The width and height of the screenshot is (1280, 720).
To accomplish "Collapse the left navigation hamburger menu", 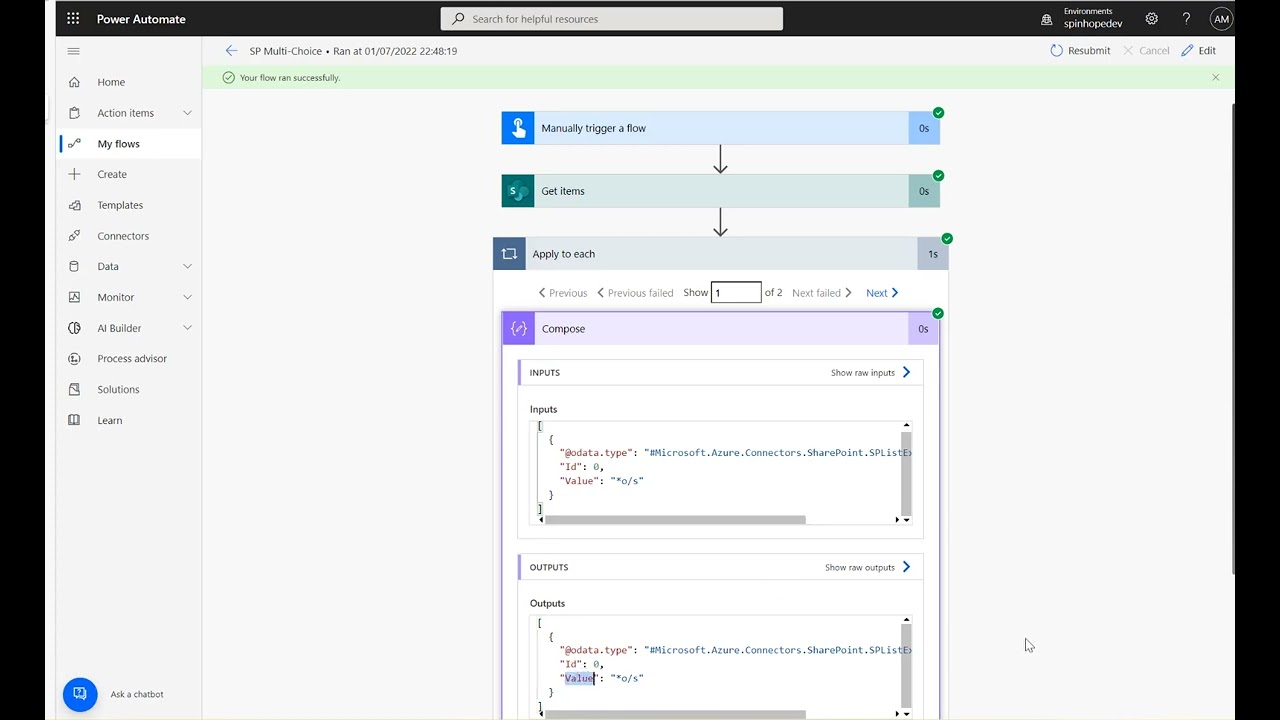I will [73, 51].
